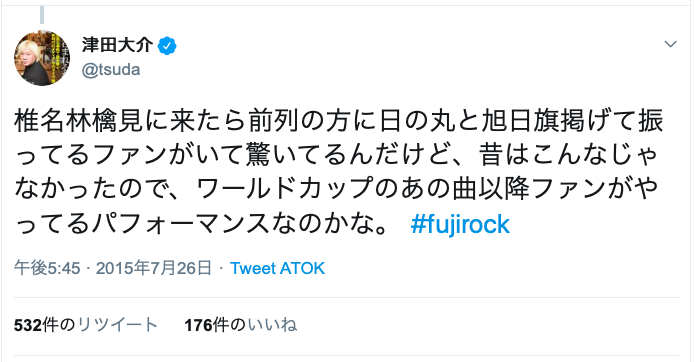Click the blue verified badge icon

tap(167, 46)
